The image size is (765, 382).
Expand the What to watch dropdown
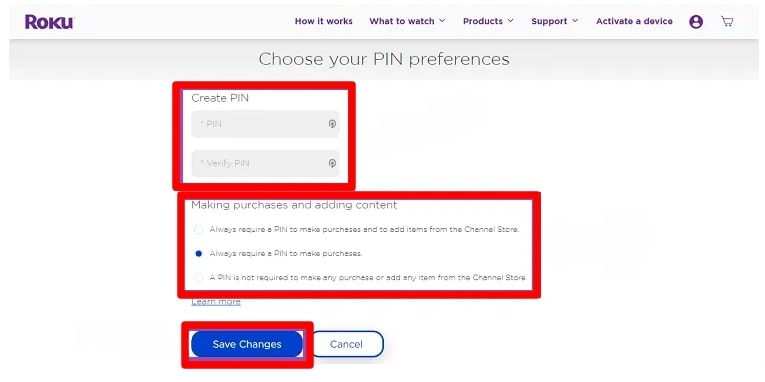click(x=407, y=21)
